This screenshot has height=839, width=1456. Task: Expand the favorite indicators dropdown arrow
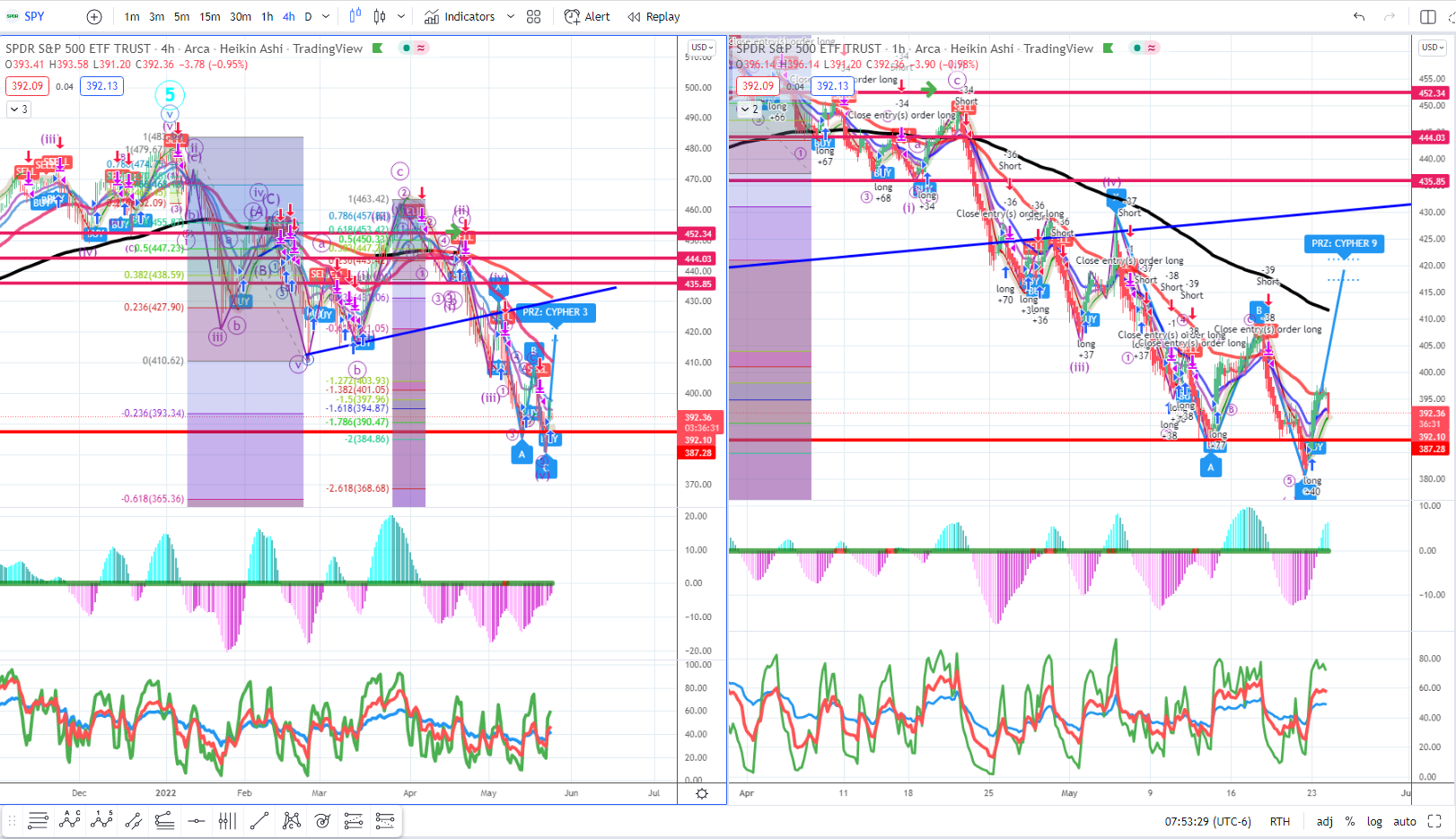[511, 16]
